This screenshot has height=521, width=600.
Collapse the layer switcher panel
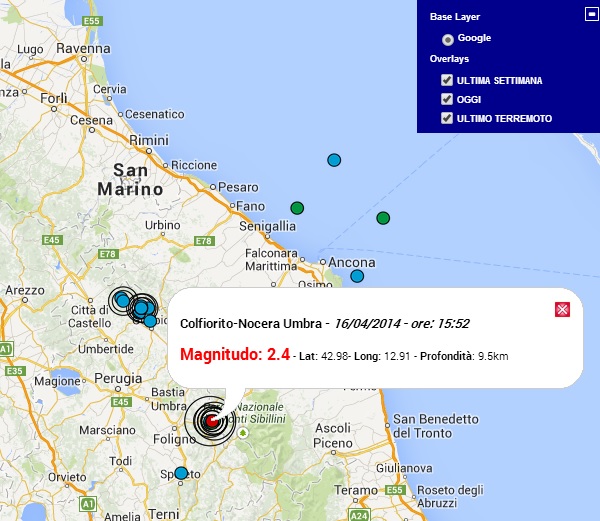[590, 13]
